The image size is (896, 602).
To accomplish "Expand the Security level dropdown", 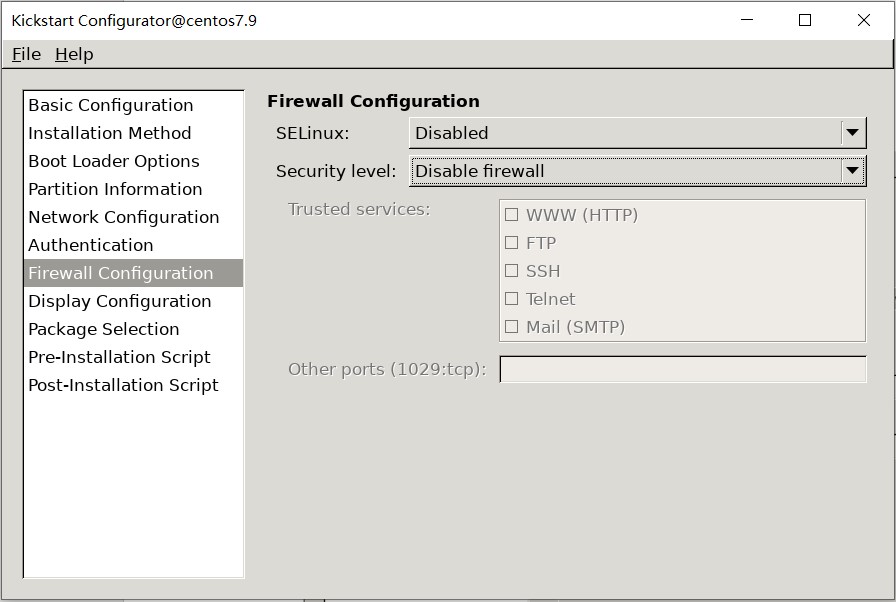I will 637,171.
